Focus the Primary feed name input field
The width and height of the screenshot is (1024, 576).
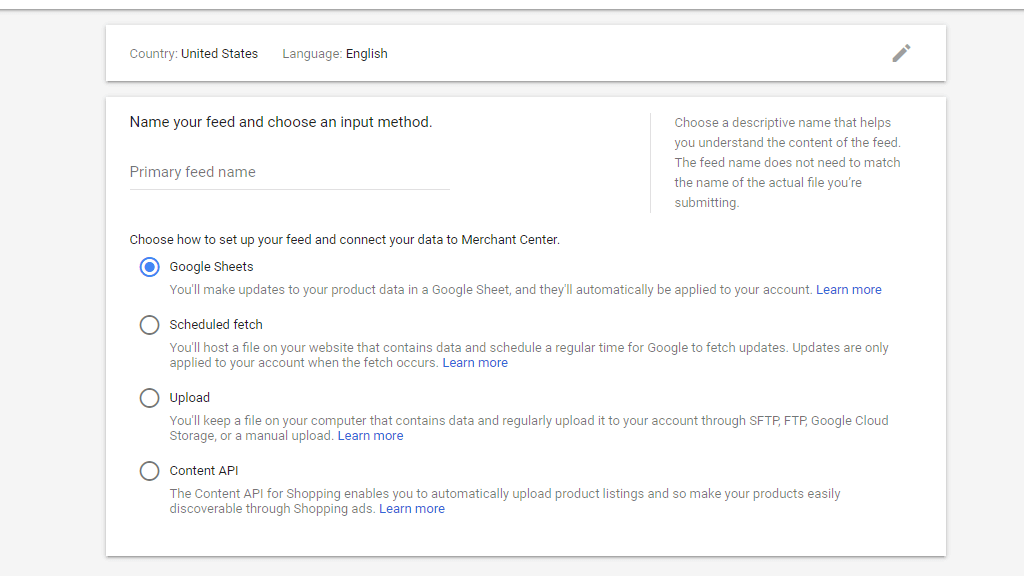pyautogui.click(x=289, y=172)
